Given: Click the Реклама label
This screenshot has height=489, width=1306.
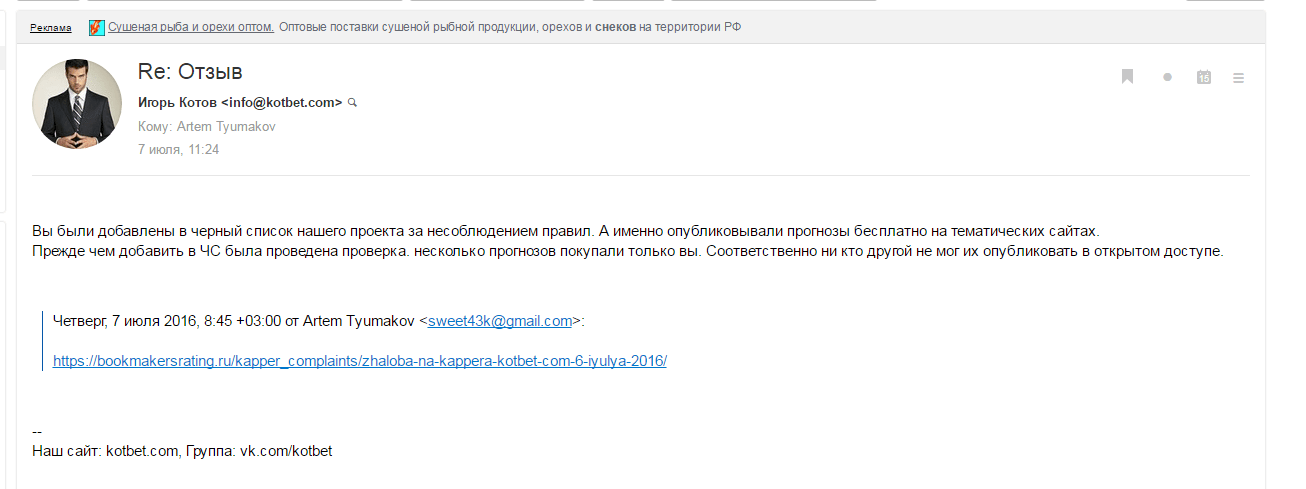Looking at the screenshot, I should coord(50,28).
